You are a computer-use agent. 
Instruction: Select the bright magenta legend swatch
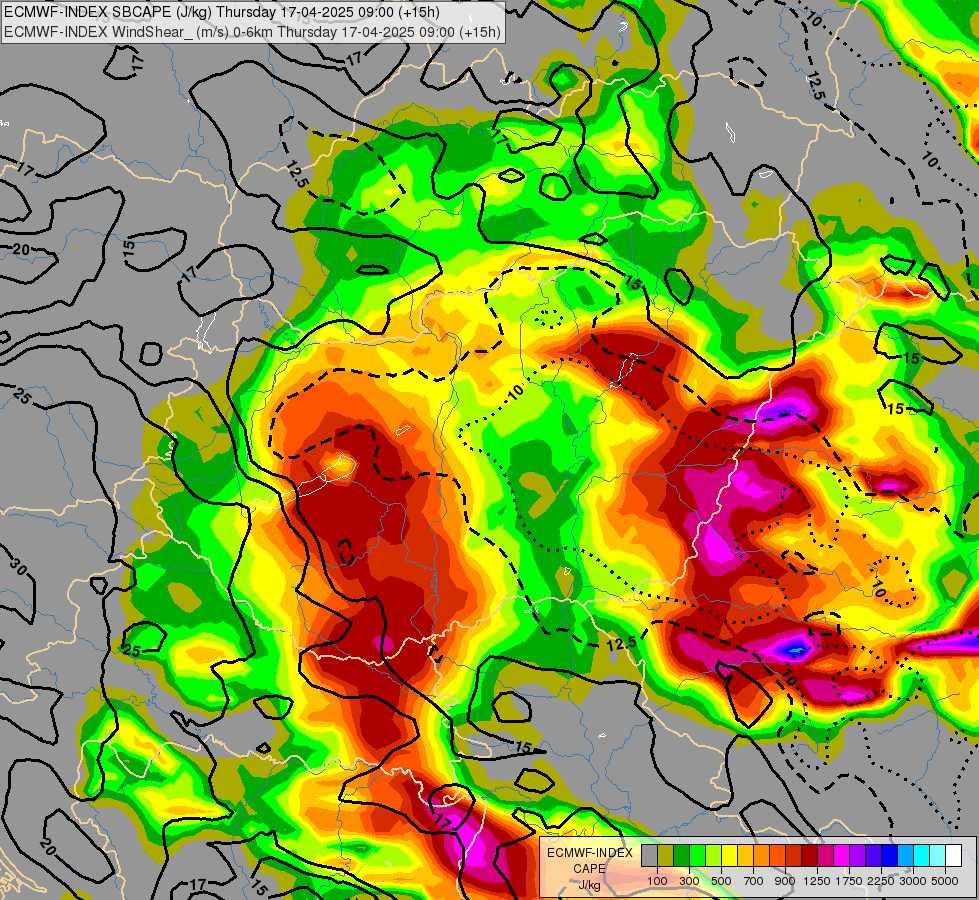(x=842, y=856)
